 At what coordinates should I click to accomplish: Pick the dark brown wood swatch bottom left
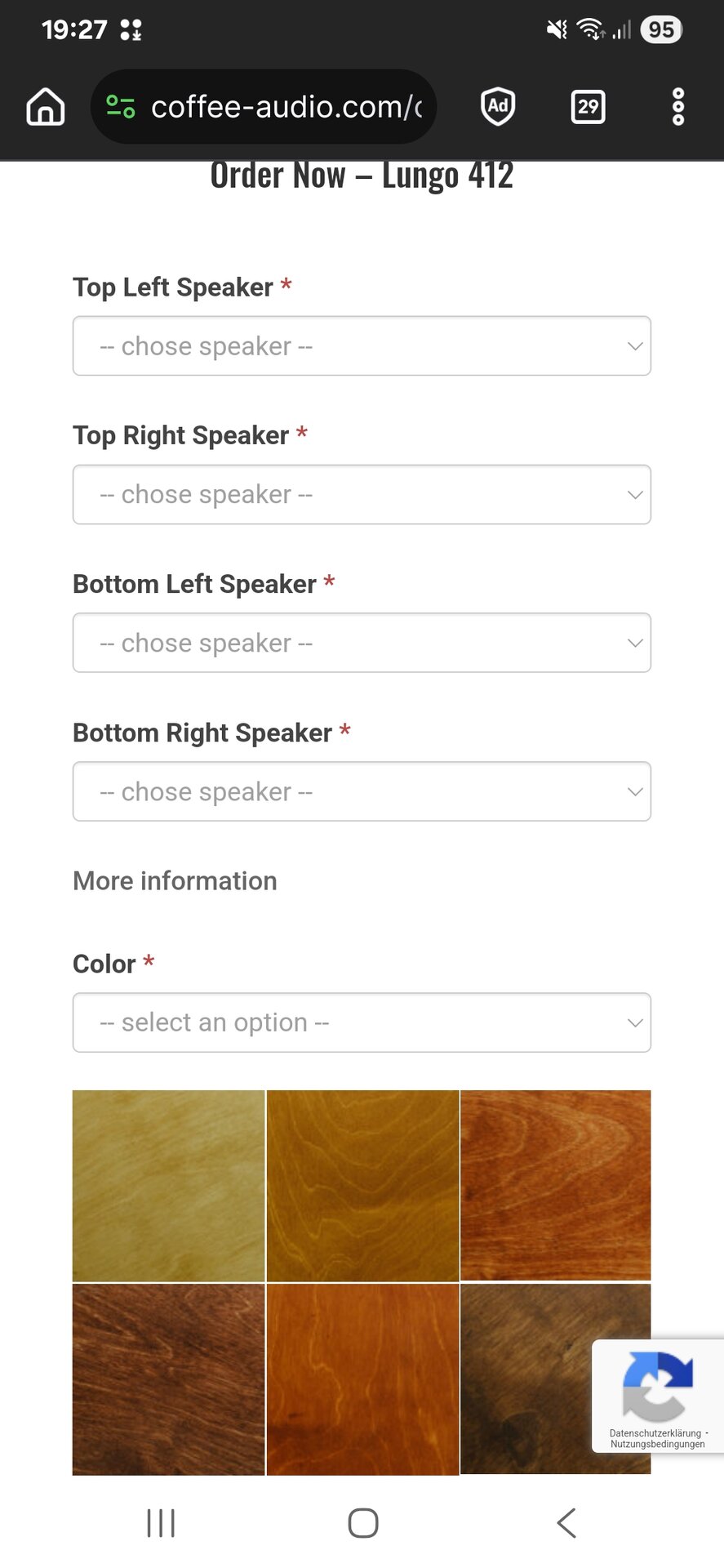coord(168,1379)
